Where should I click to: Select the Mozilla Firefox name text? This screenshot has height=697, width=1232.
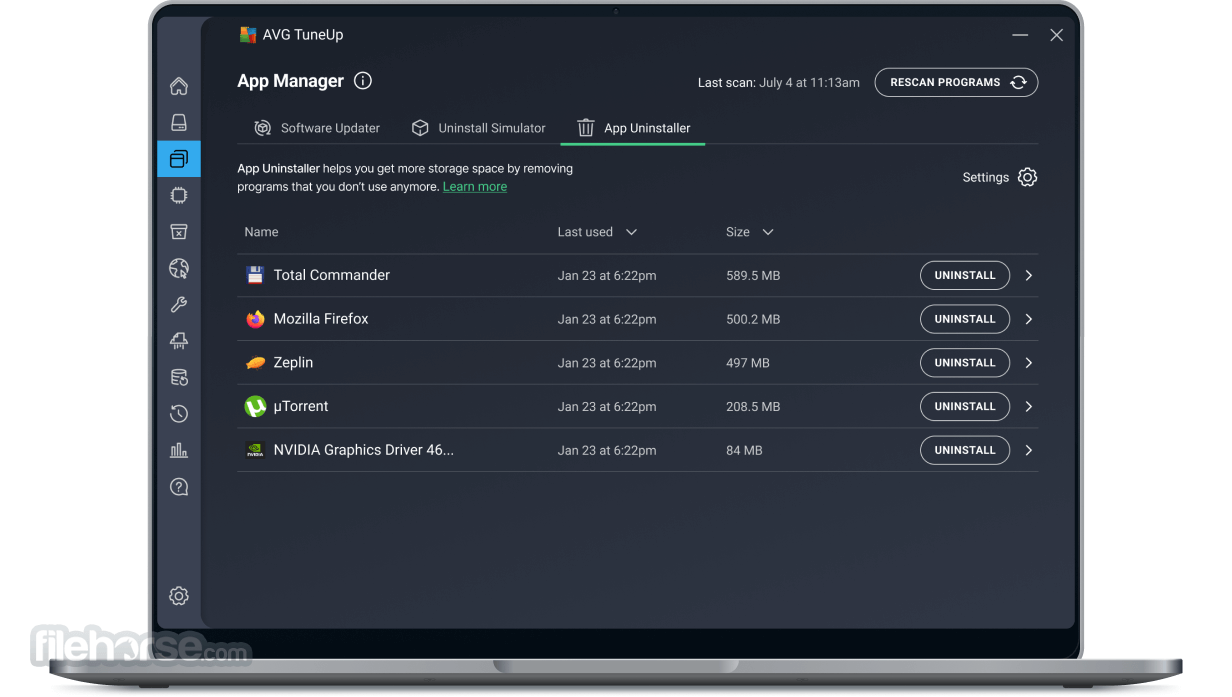pyautogui.click(x=321, y=319)
